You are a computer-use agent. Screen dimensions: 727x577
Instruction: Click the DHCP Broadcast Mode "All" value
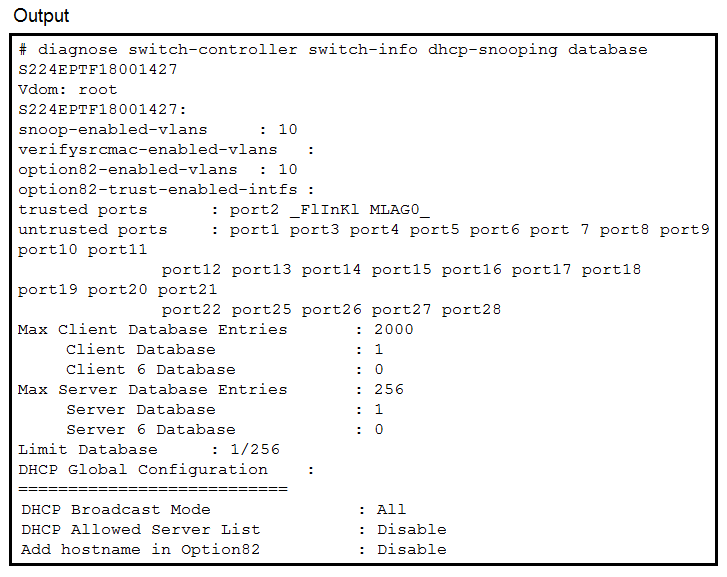[x=392, y=509]
